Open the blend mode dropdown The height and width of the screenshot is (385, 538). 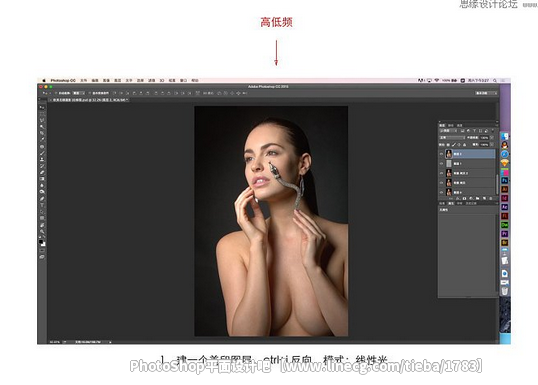pos(452,138)
